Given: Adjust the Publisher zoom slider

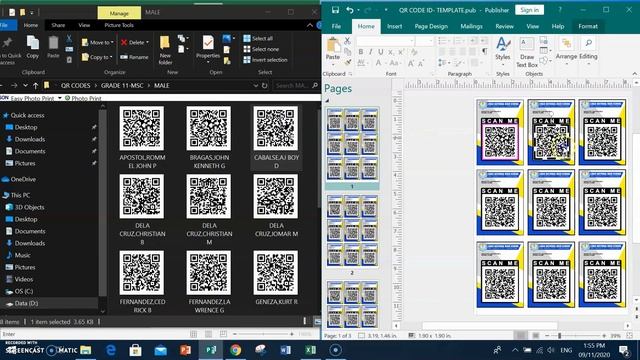Looking at the screenshot, I should click(x=560, y=336).
